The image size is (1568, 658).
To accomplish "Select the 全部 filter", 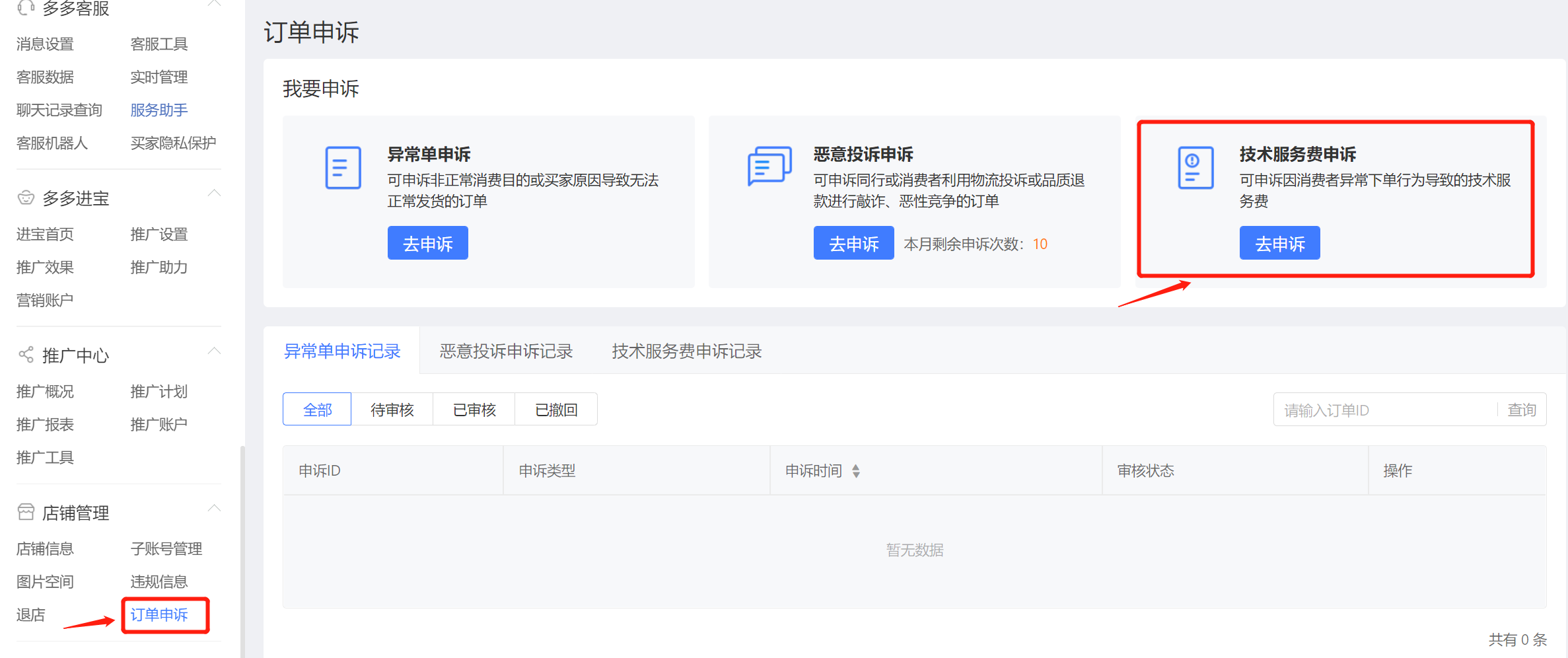I will [317, 410].
